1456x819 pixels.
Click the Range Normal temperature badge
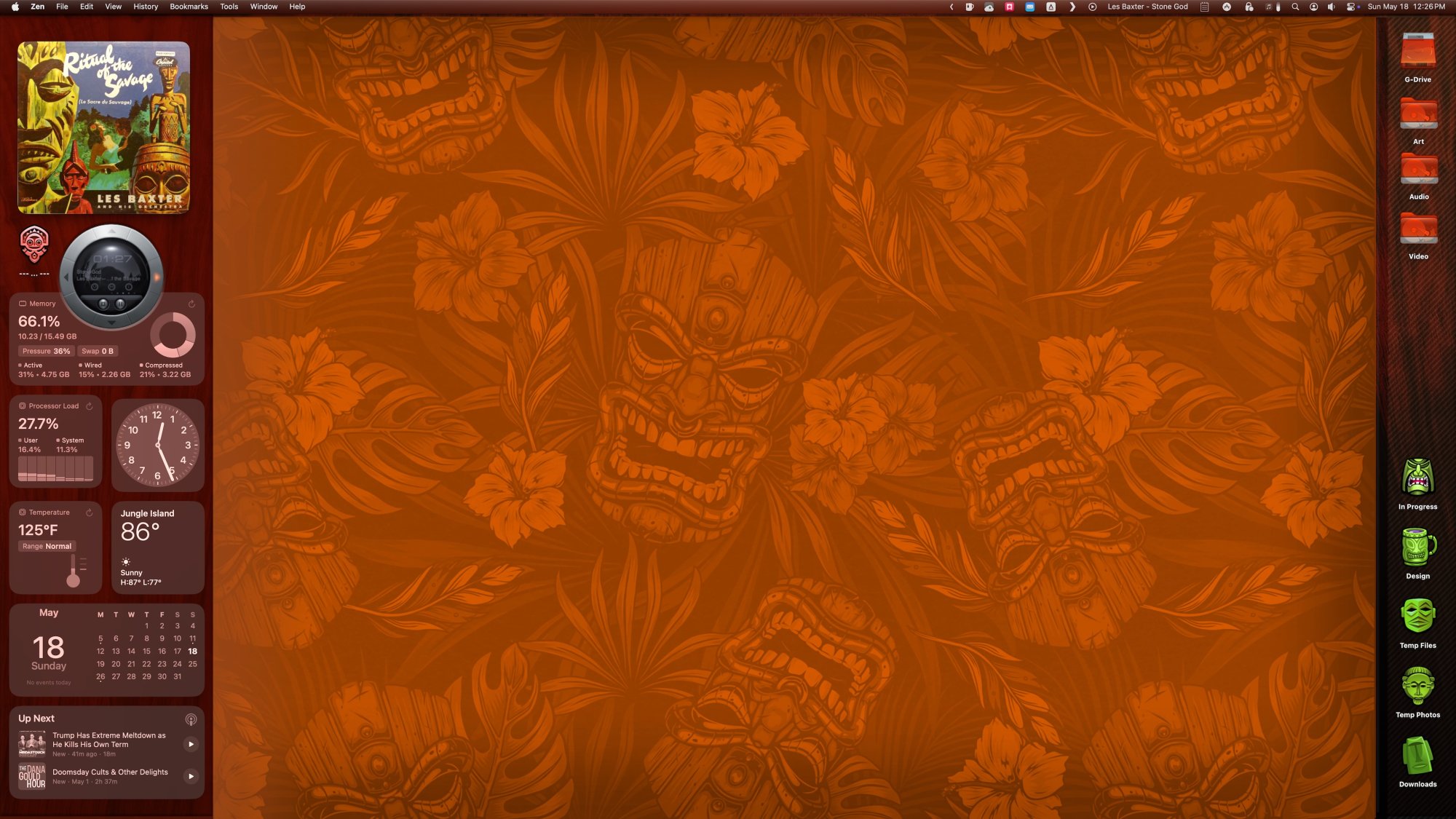[x=47, y=546]
